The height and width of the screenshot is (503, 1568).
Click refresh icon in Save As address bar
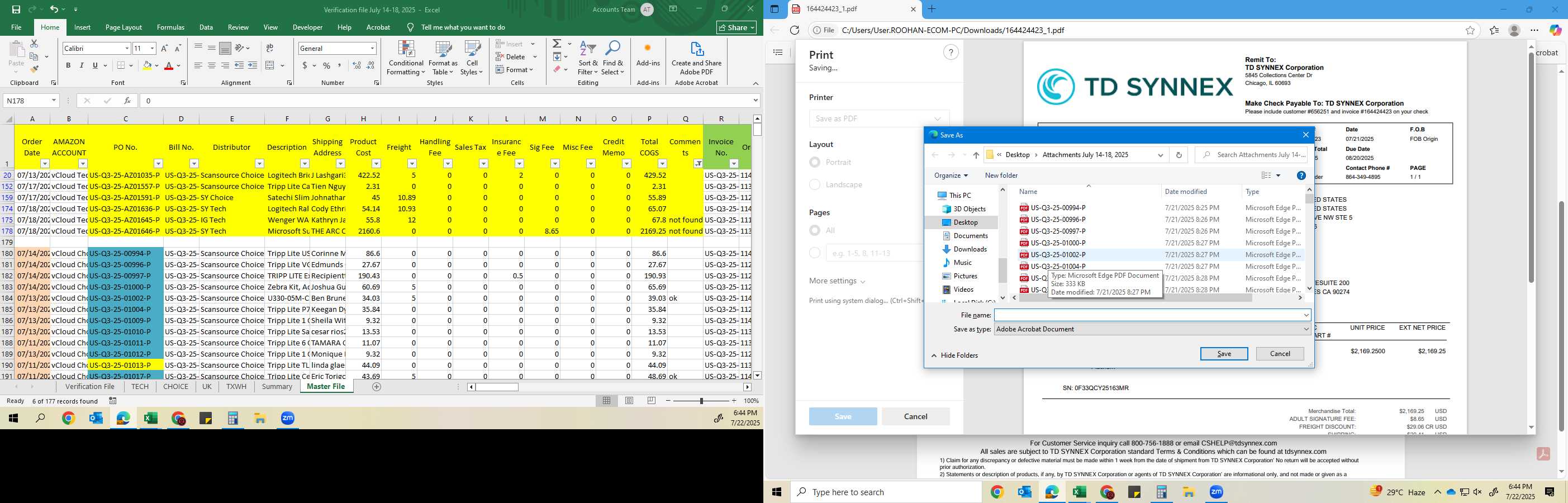[x=1179, y=155]
